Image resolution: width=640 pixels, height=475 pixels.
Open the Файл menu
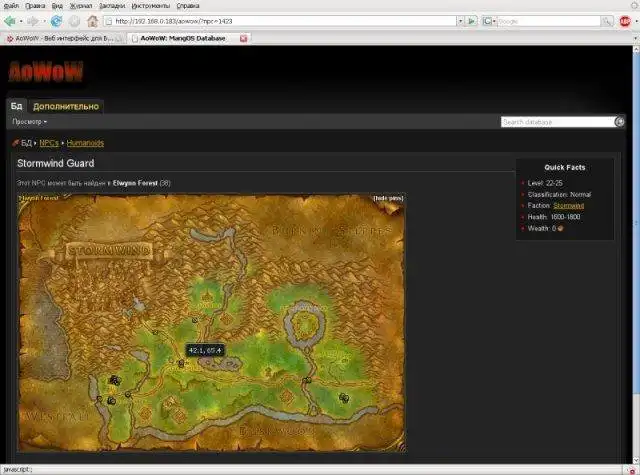tap(11, 6)
